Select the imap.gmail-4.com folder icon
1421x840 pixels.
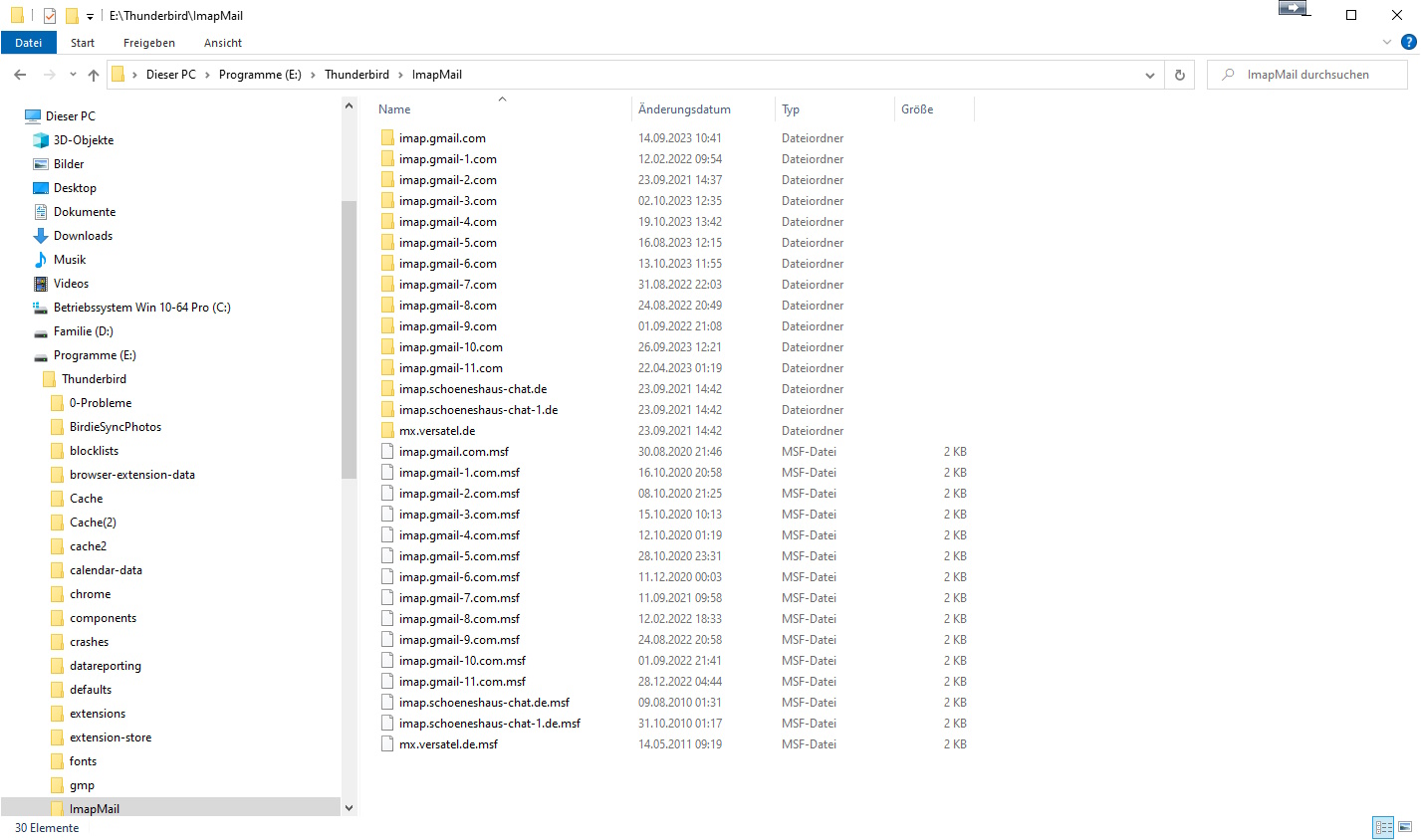(387, 222)
